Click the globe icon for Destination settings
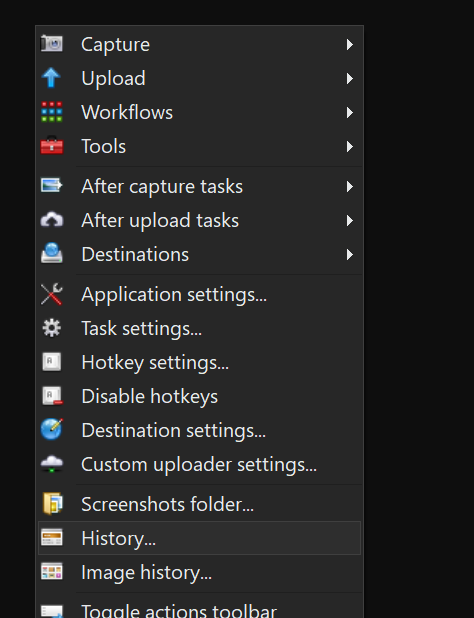The width and height of the screenshot is (474, 618). coord(52,429)
